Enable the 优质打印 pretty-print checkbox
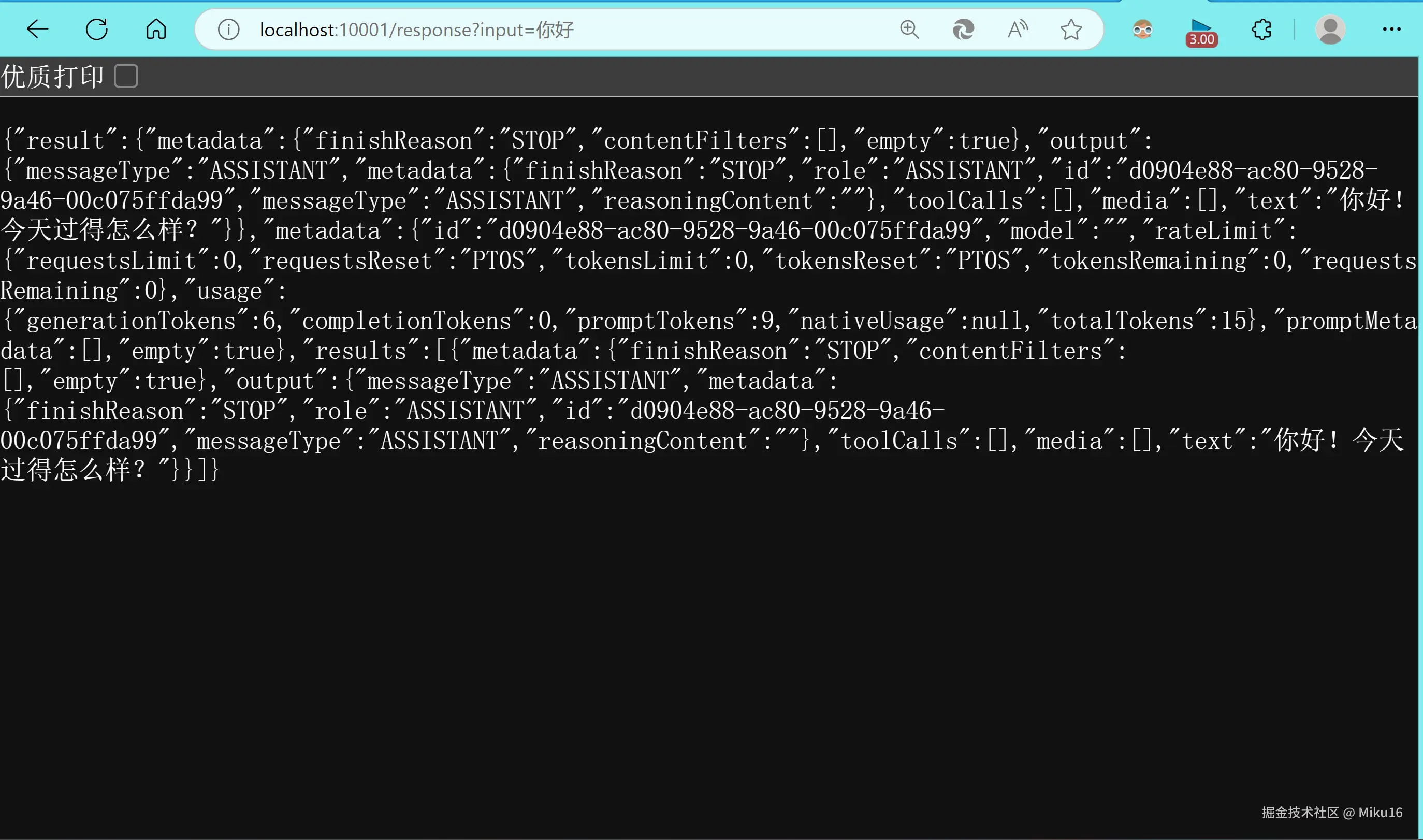 click(126, 76)
